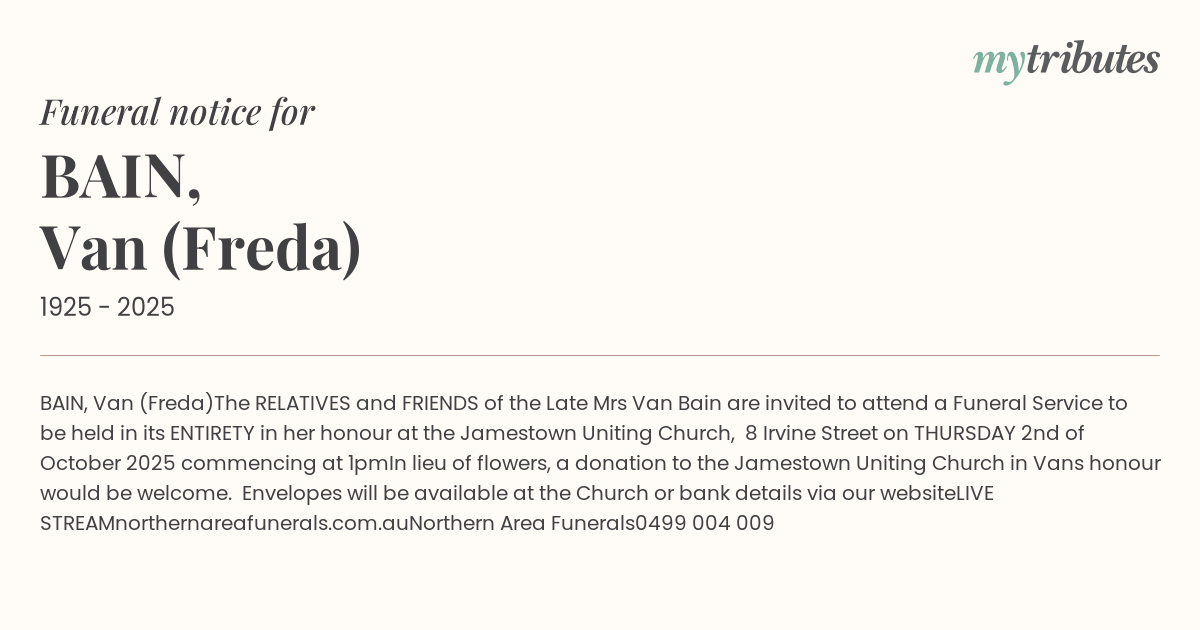Click the mytributes logo
Image resolution: width=1200 pixels, height=630 pixels.
[x=1065, y=61]
